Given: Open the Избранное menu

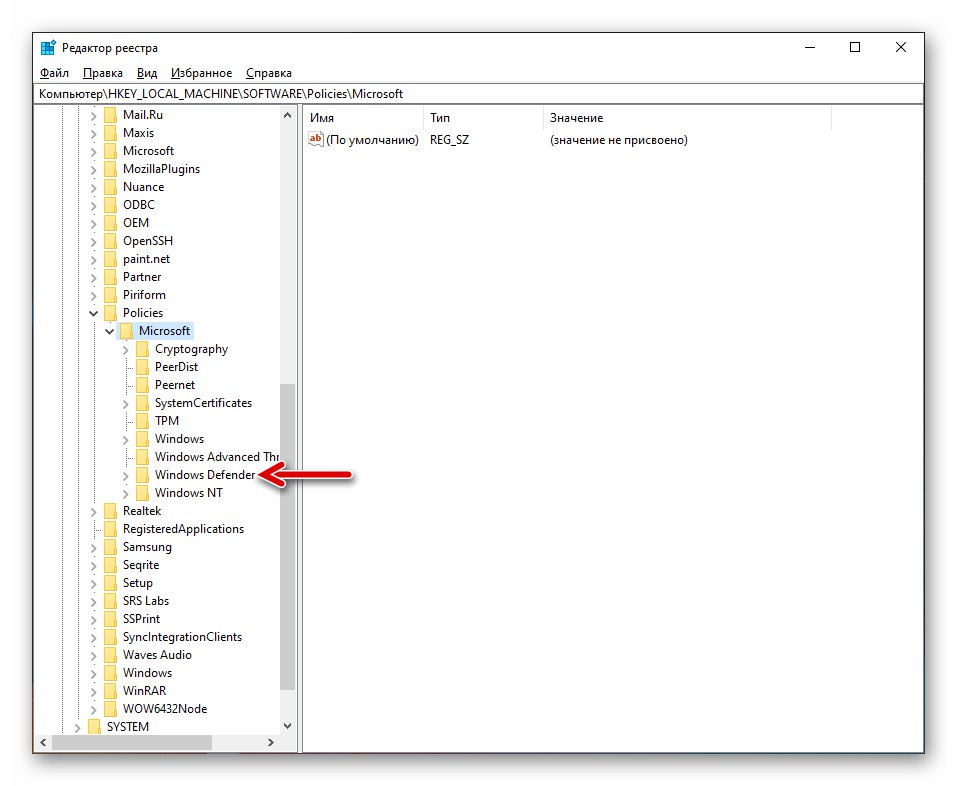Looking at the screenshot, I should (201, 73).
